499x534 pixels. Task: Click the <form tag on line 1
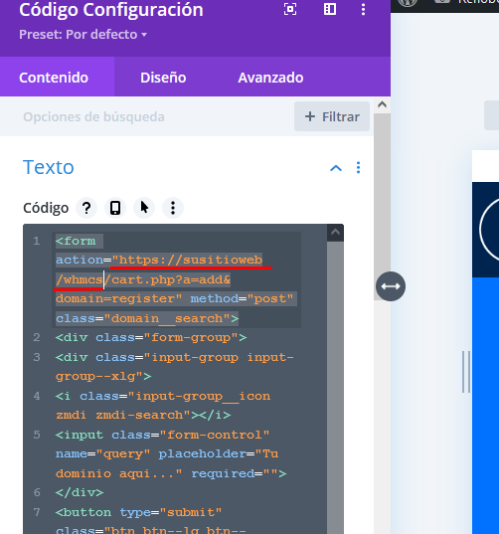click(76, 241)
